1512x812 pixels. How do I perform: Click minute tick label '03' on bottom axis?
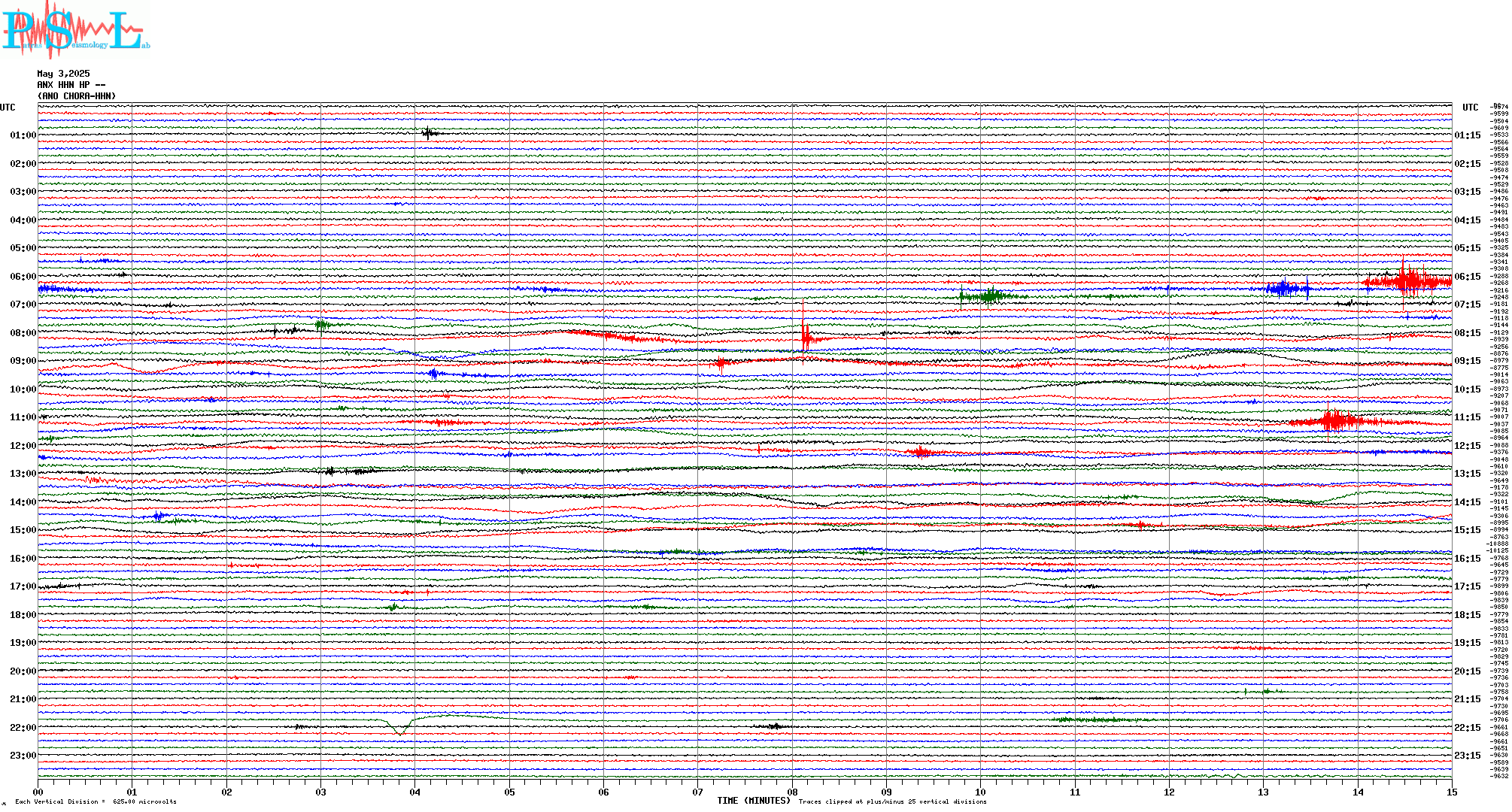320,792
